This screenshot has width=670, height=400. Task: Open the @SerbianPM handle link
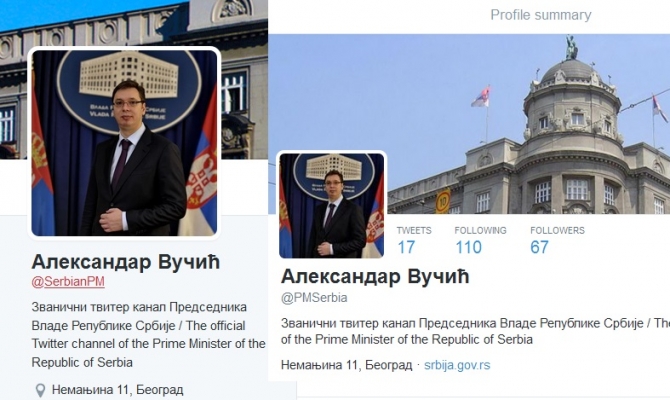(68, 282)
